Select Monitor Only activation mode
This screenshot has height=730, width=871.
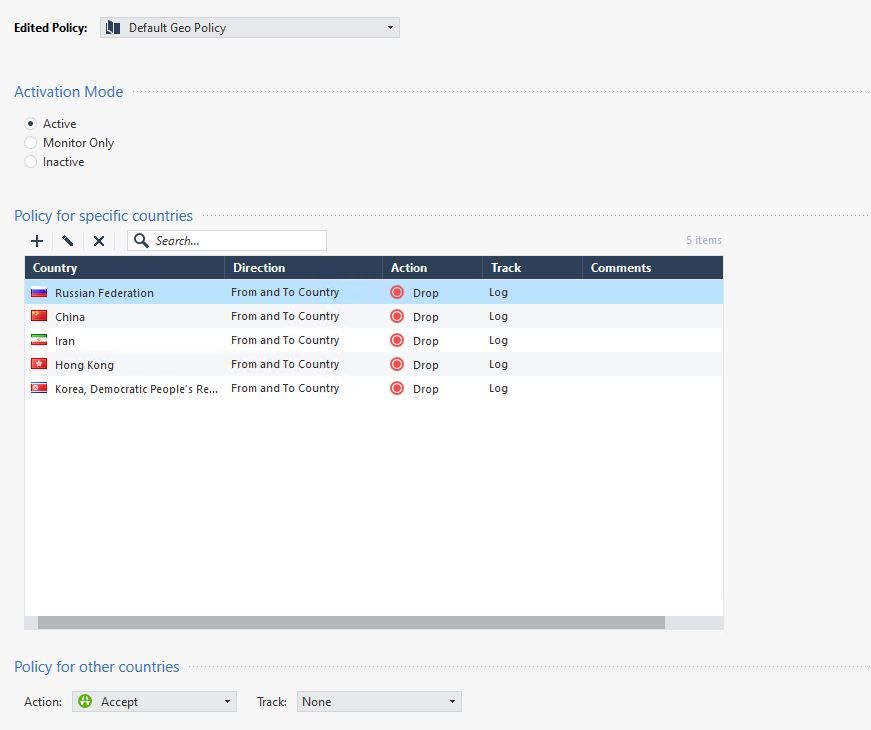(31, 143)
